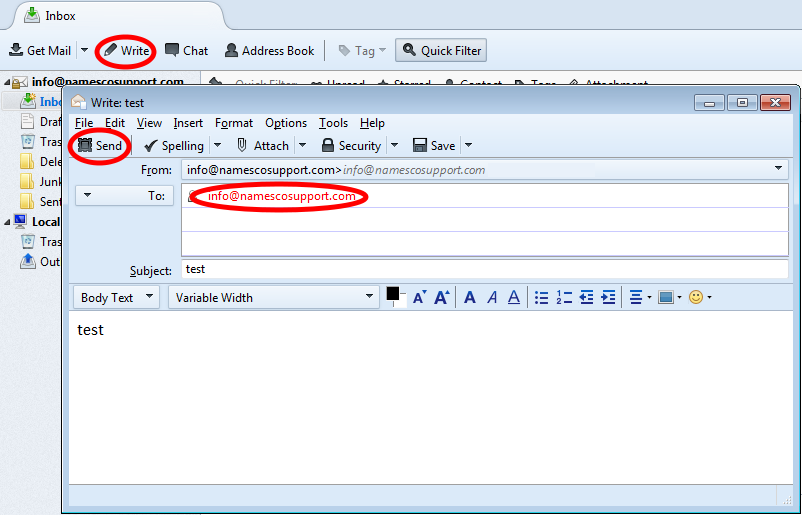Screen dimensions: 802x515
Task: Click the outdent icon
Action: click(x=586, y=297)
